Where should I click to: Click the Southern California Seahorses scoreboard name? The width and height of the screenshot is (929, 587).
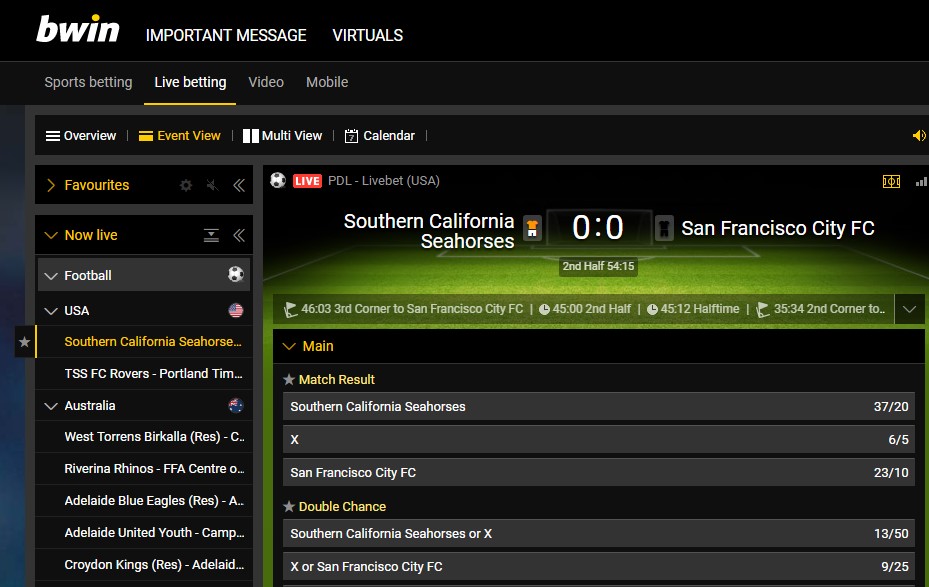[x=429, y=231]
